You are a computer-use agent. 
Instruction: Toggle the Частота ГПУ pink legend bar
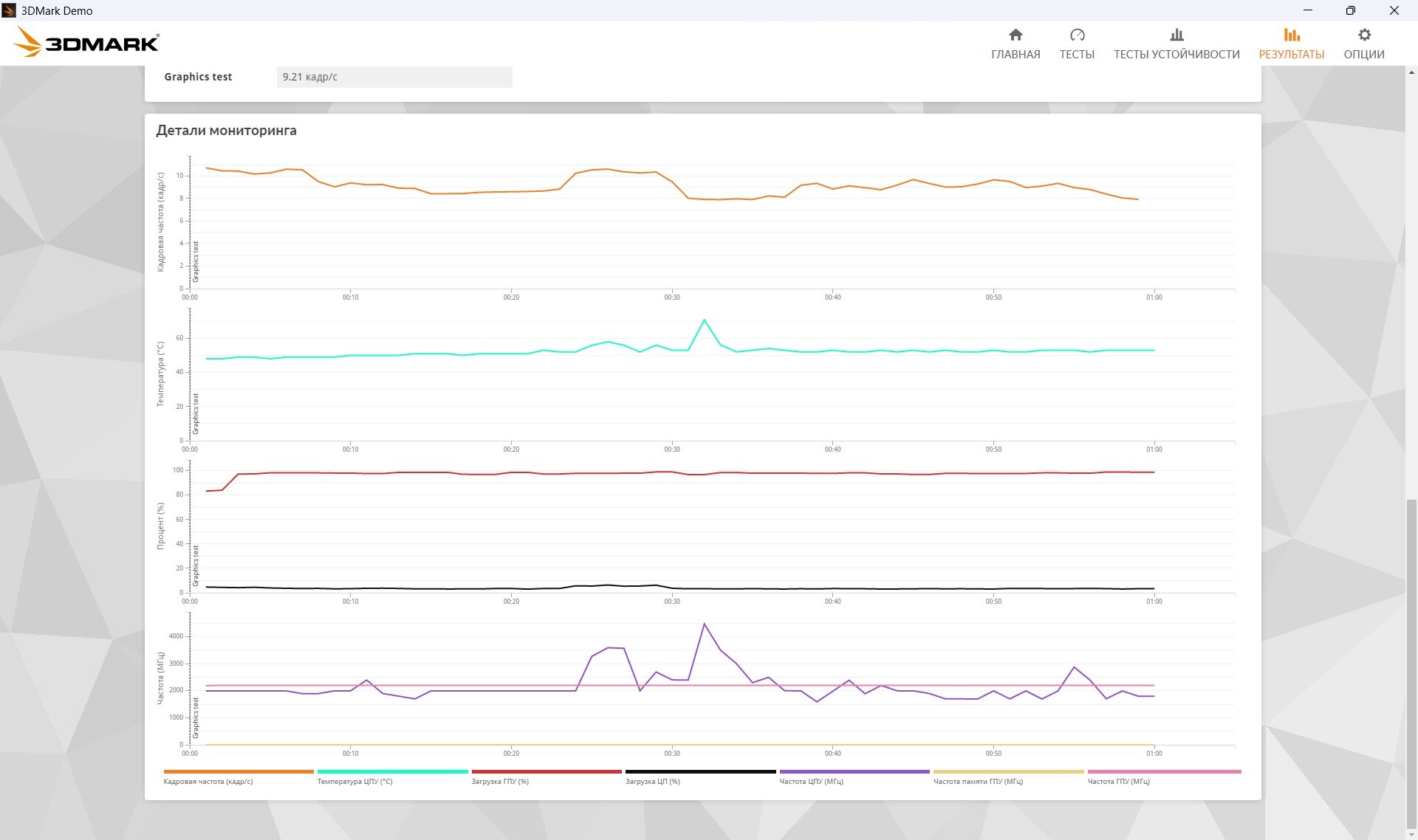[1164, 772]
